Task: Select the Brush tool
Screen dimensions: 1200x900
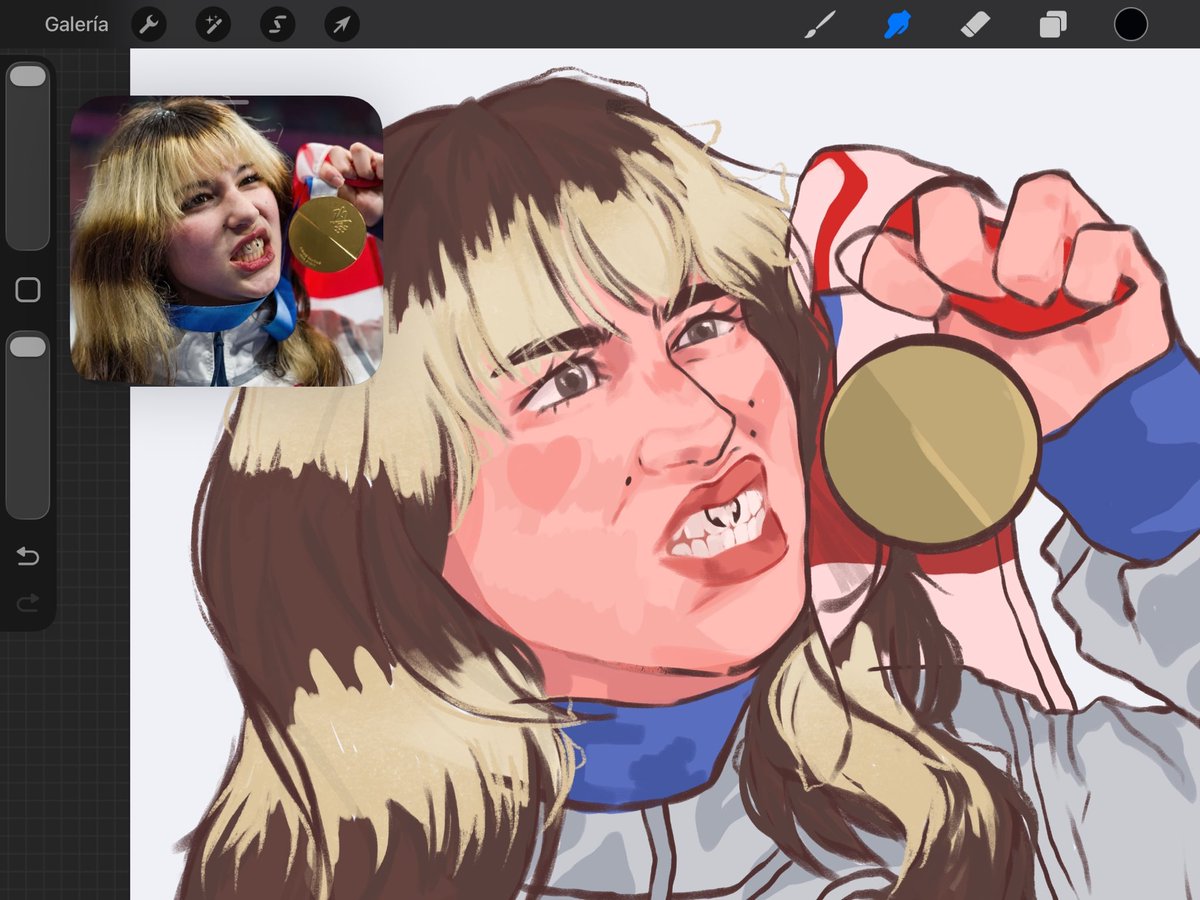Action: coord(819,24)
